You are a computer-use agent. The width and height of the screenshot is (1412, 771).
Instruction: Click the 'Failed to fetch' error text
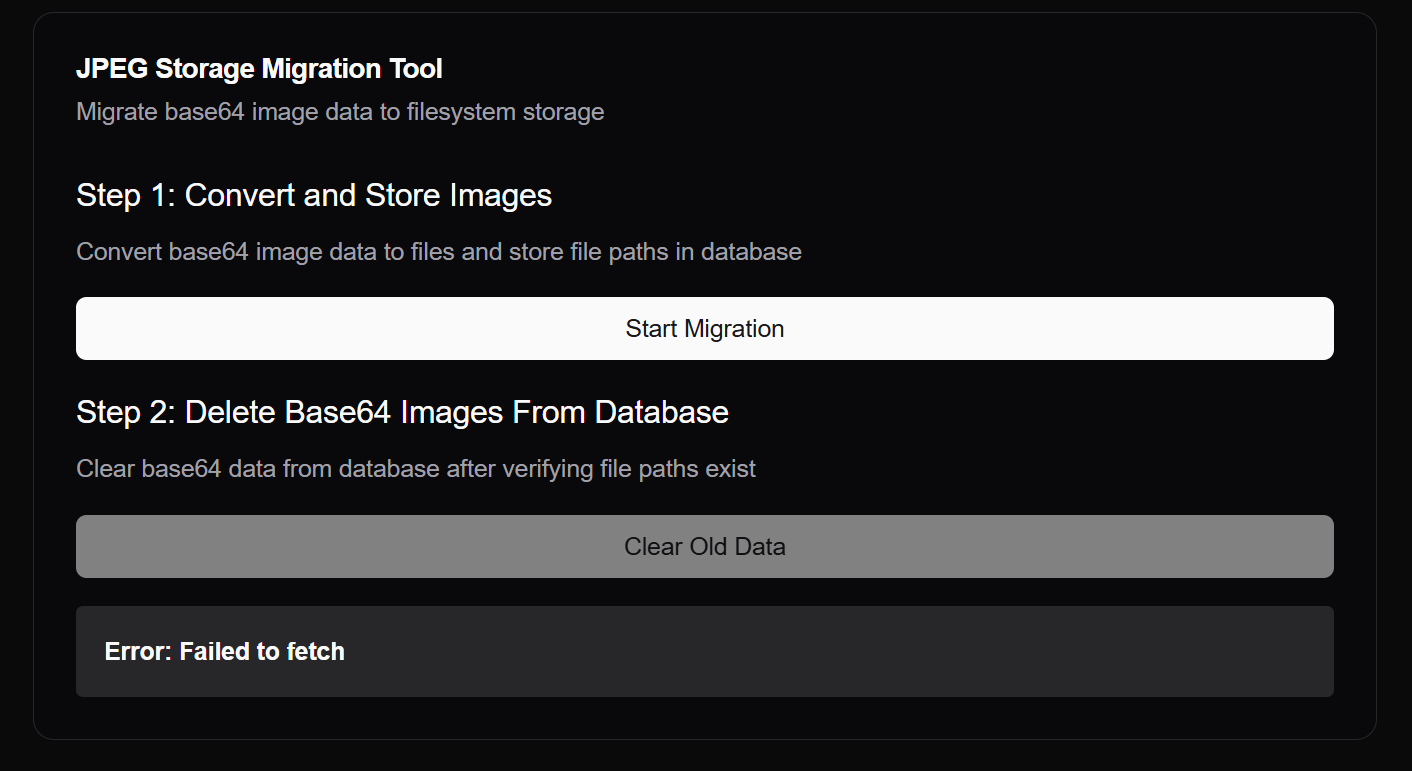point(262,652)
